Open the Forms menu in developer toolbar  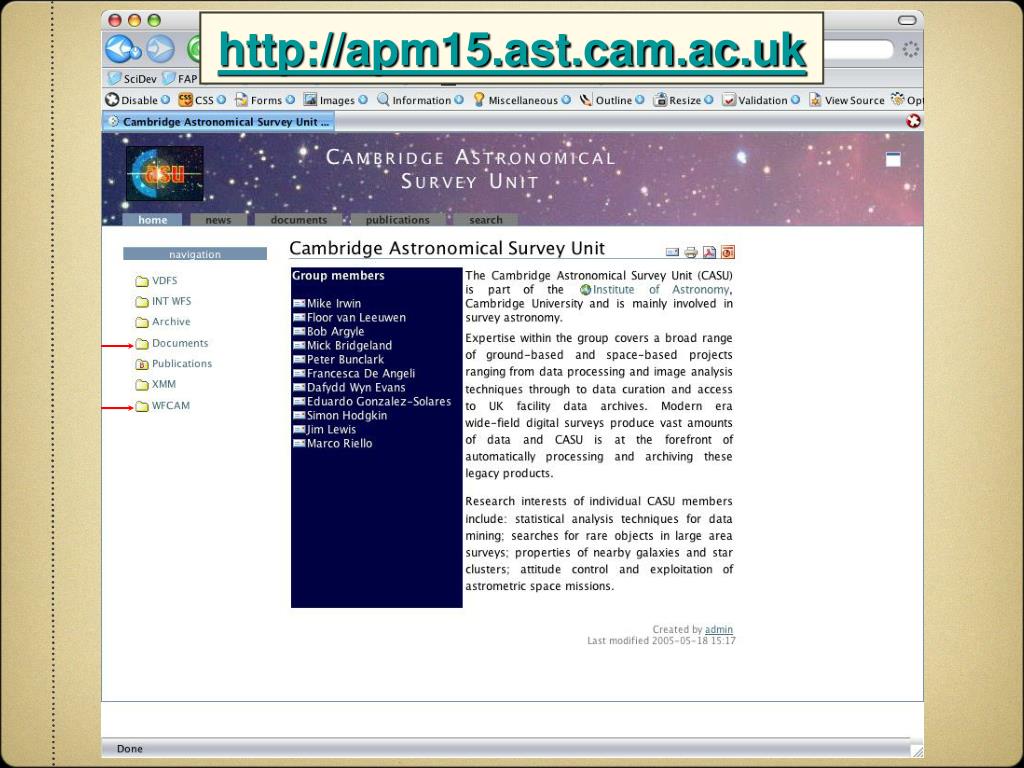click(x=264, y=100)
